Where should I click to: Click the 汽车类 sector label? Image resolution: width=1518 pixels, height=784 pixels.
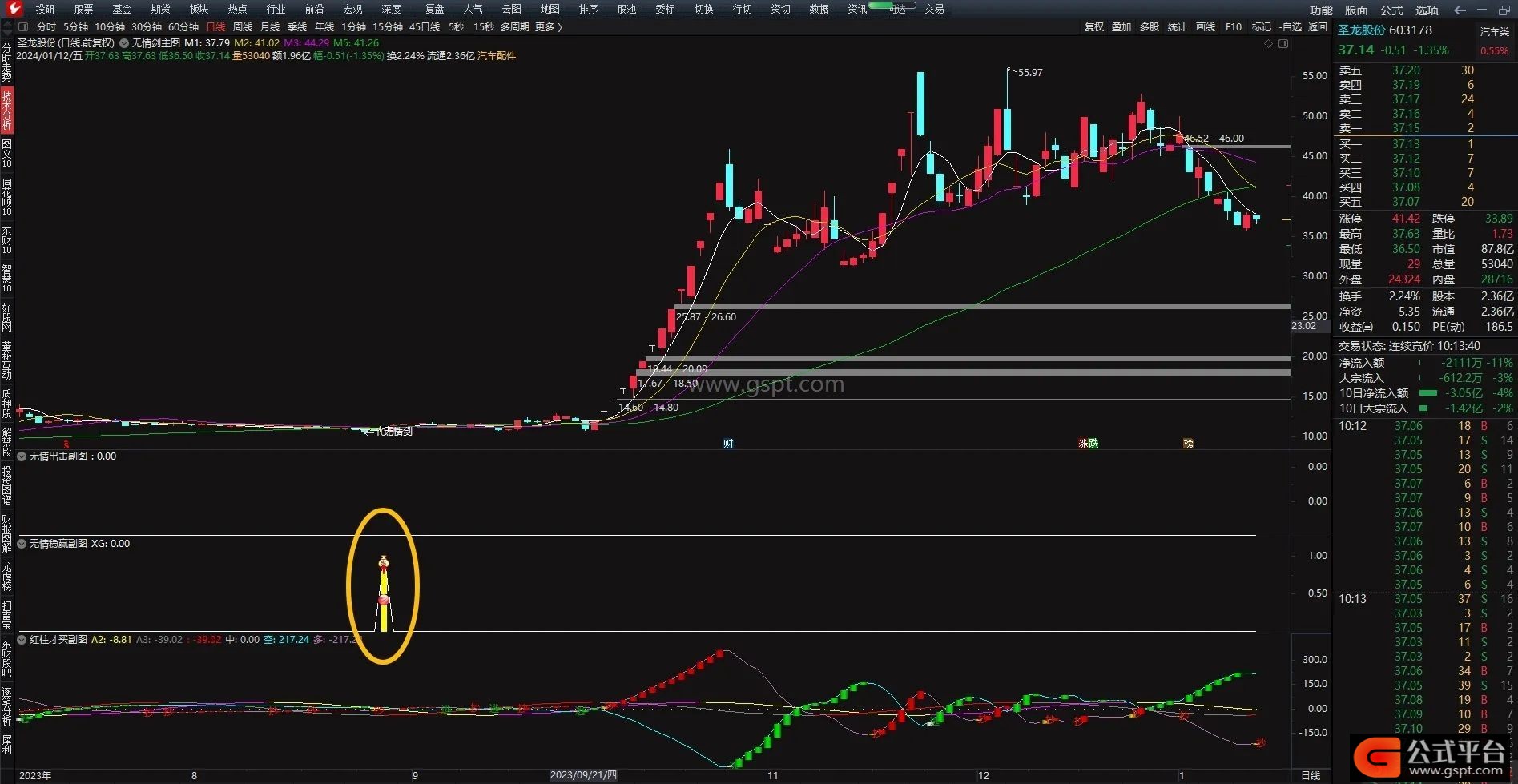[x=1494, y=32]
